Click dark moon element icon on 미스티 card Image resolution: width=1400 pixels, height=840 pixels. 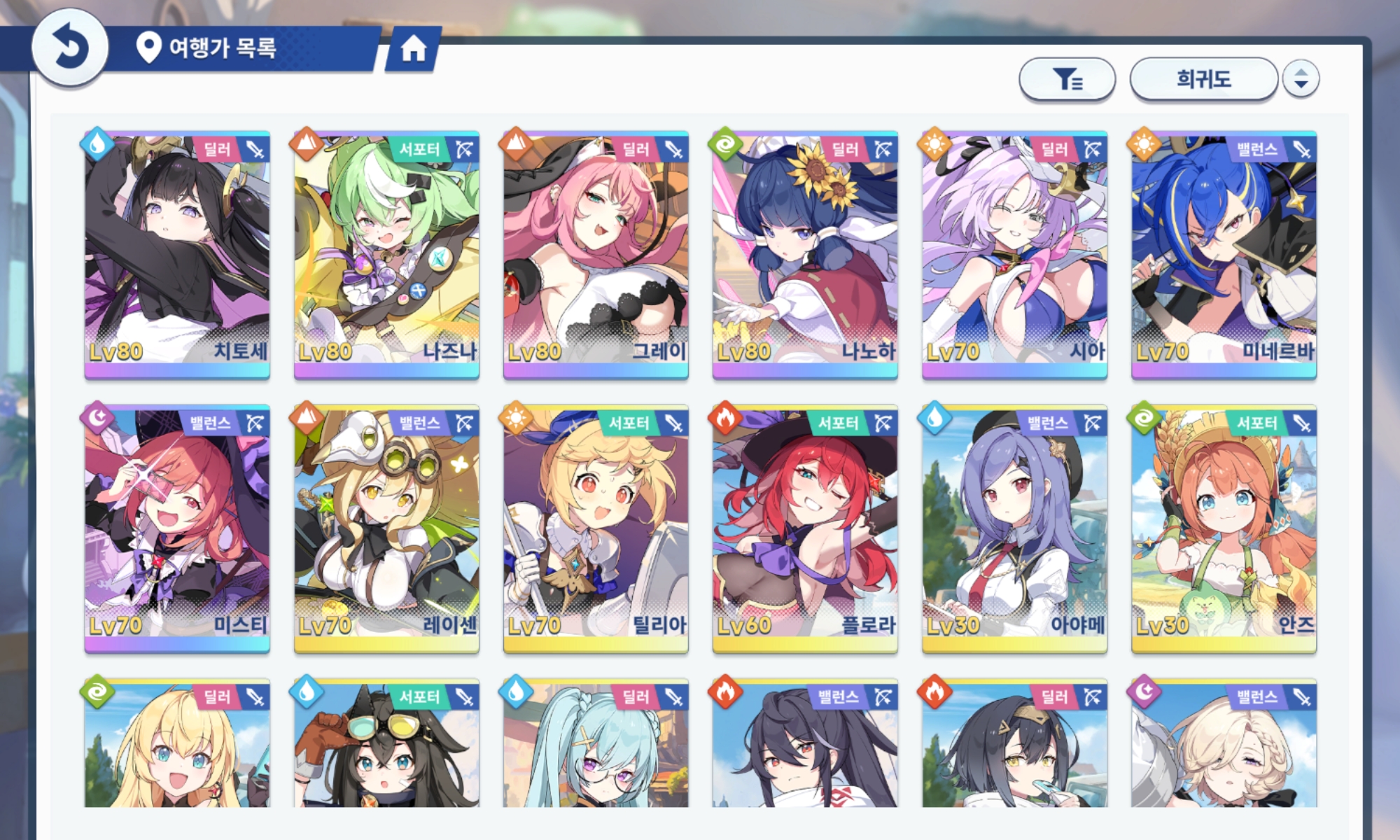pos(97,418)
